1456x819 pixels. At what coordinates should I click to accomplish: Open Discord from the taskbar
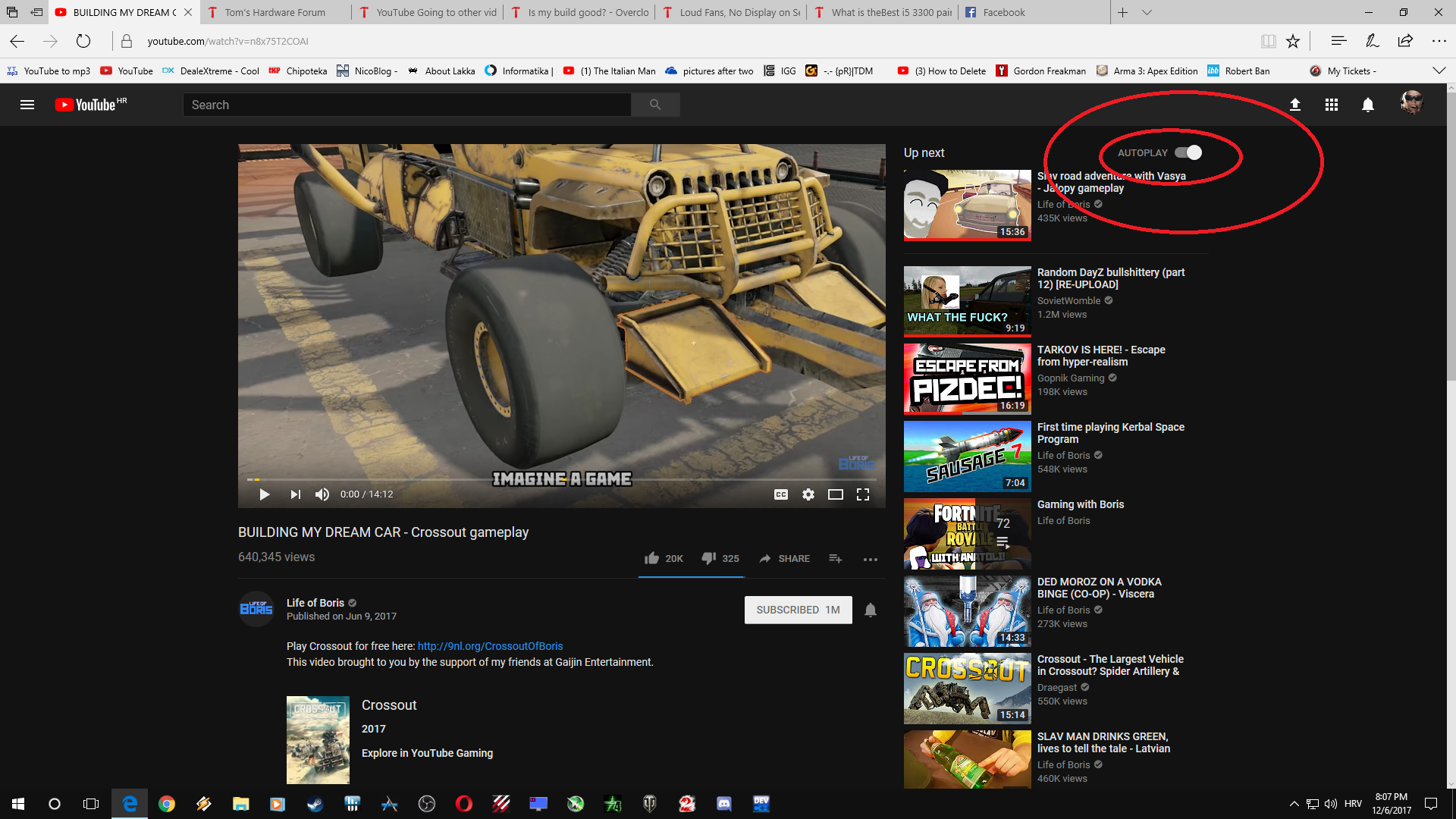(724, 804)
